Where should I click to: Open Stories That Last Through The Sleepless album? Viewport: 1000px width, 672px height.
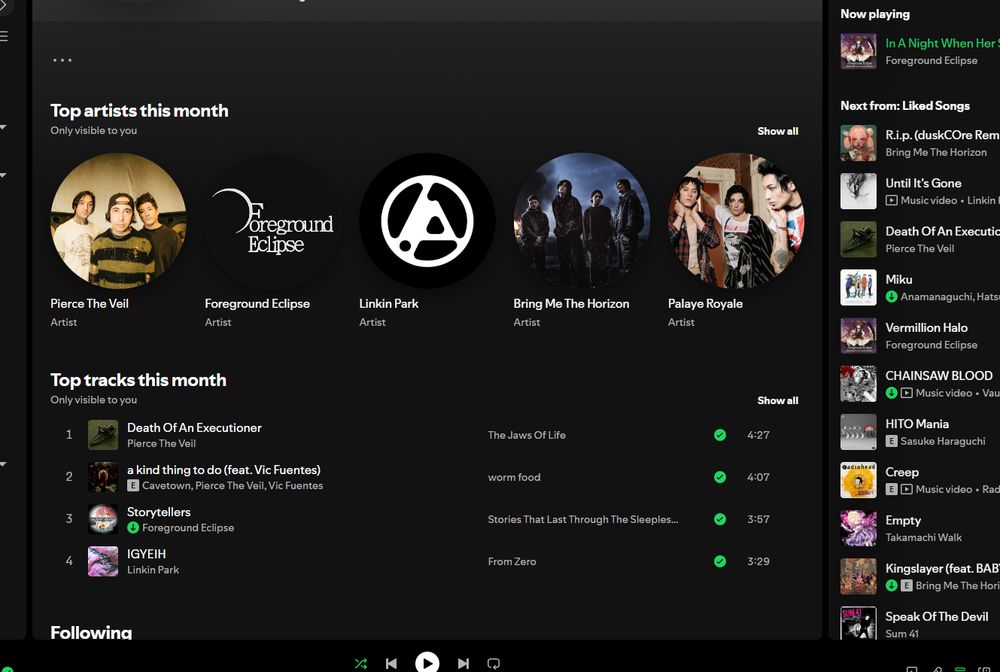pyautogui.click(x=583, y=519)
